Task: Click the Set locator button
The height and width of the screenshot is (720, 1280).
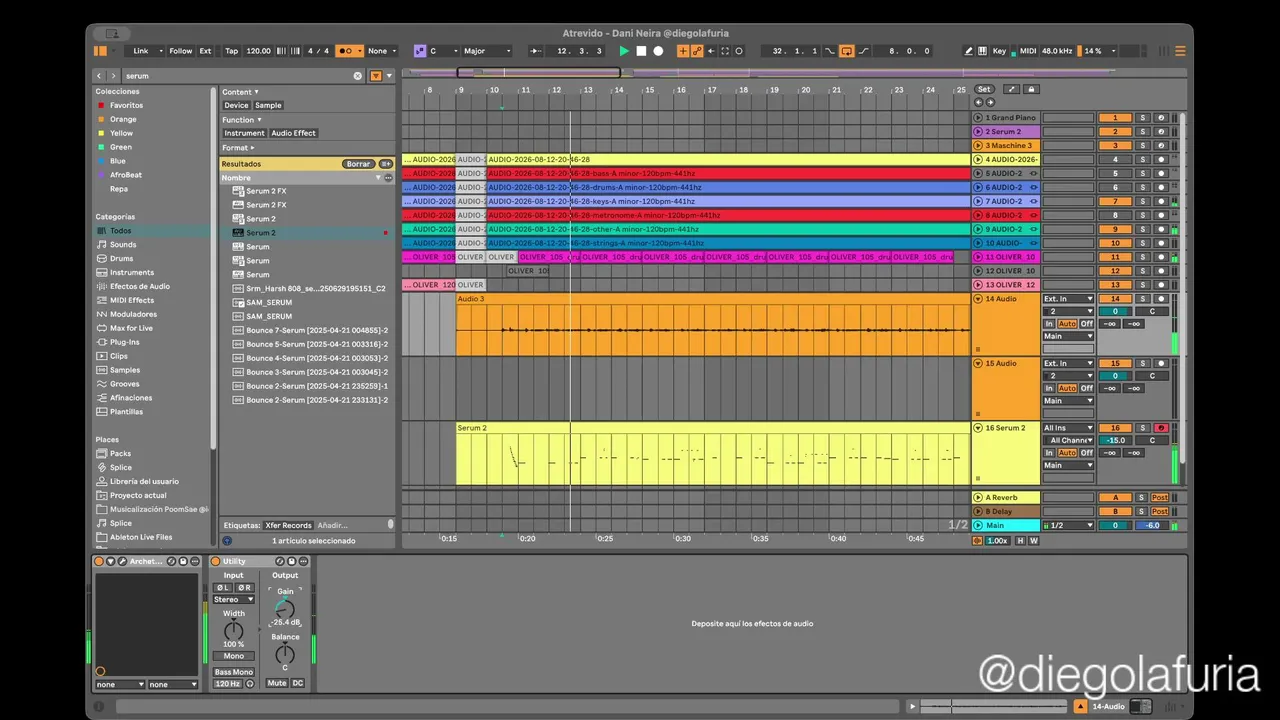Action: 984,89
